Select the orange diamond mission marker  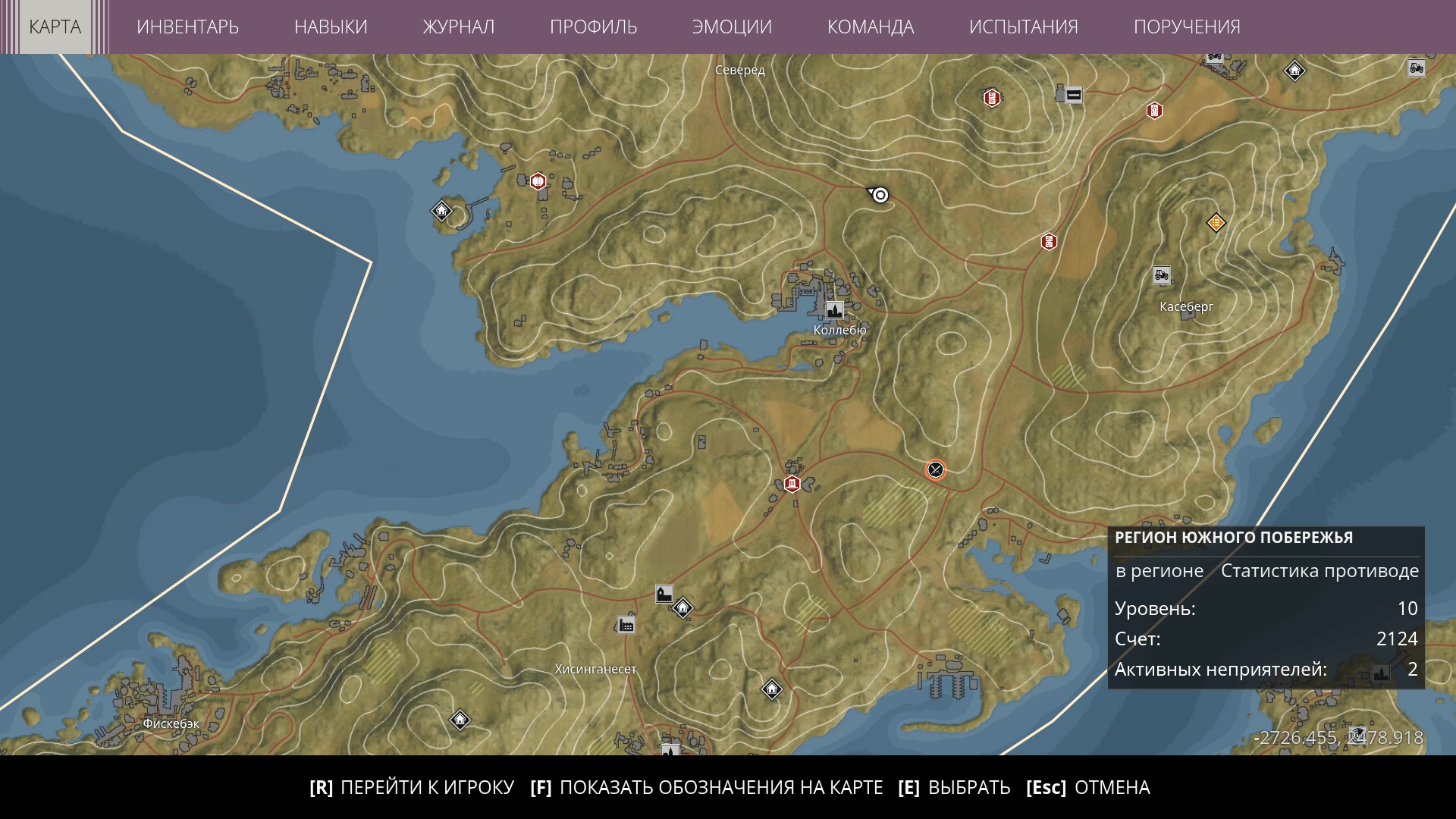click(1216, 222)
